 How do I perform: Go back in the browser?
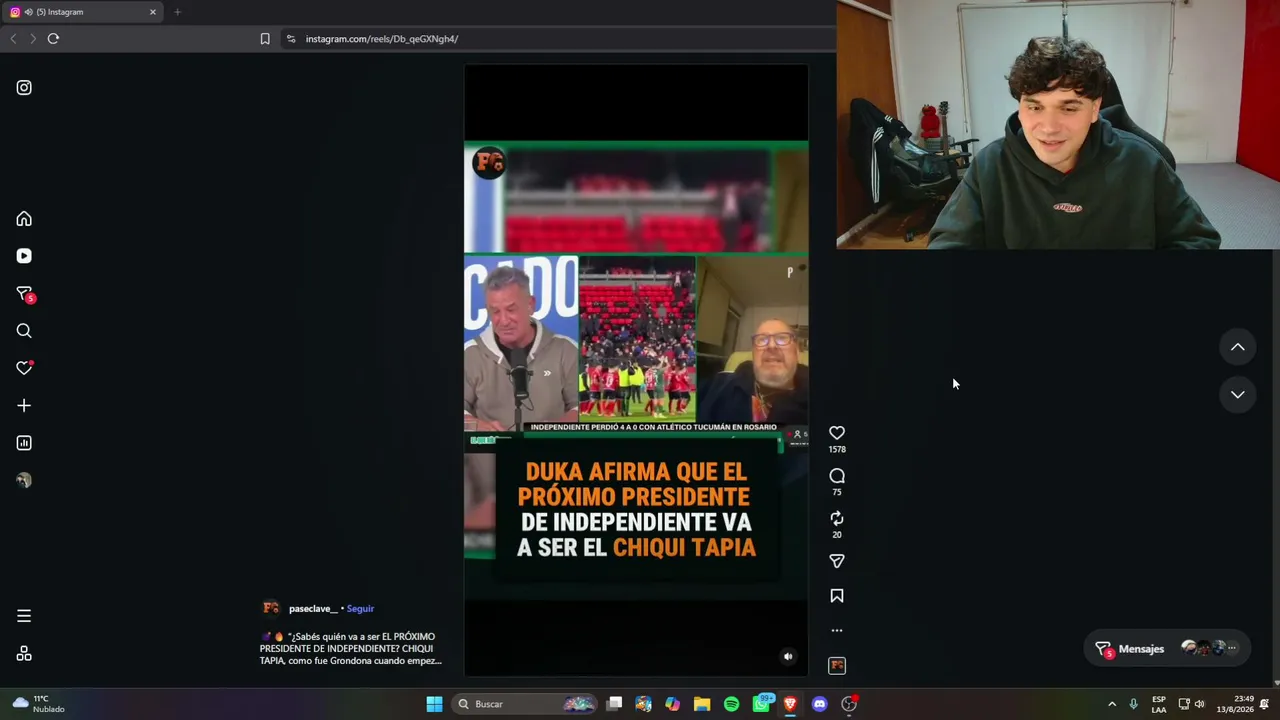coord(13,39)
